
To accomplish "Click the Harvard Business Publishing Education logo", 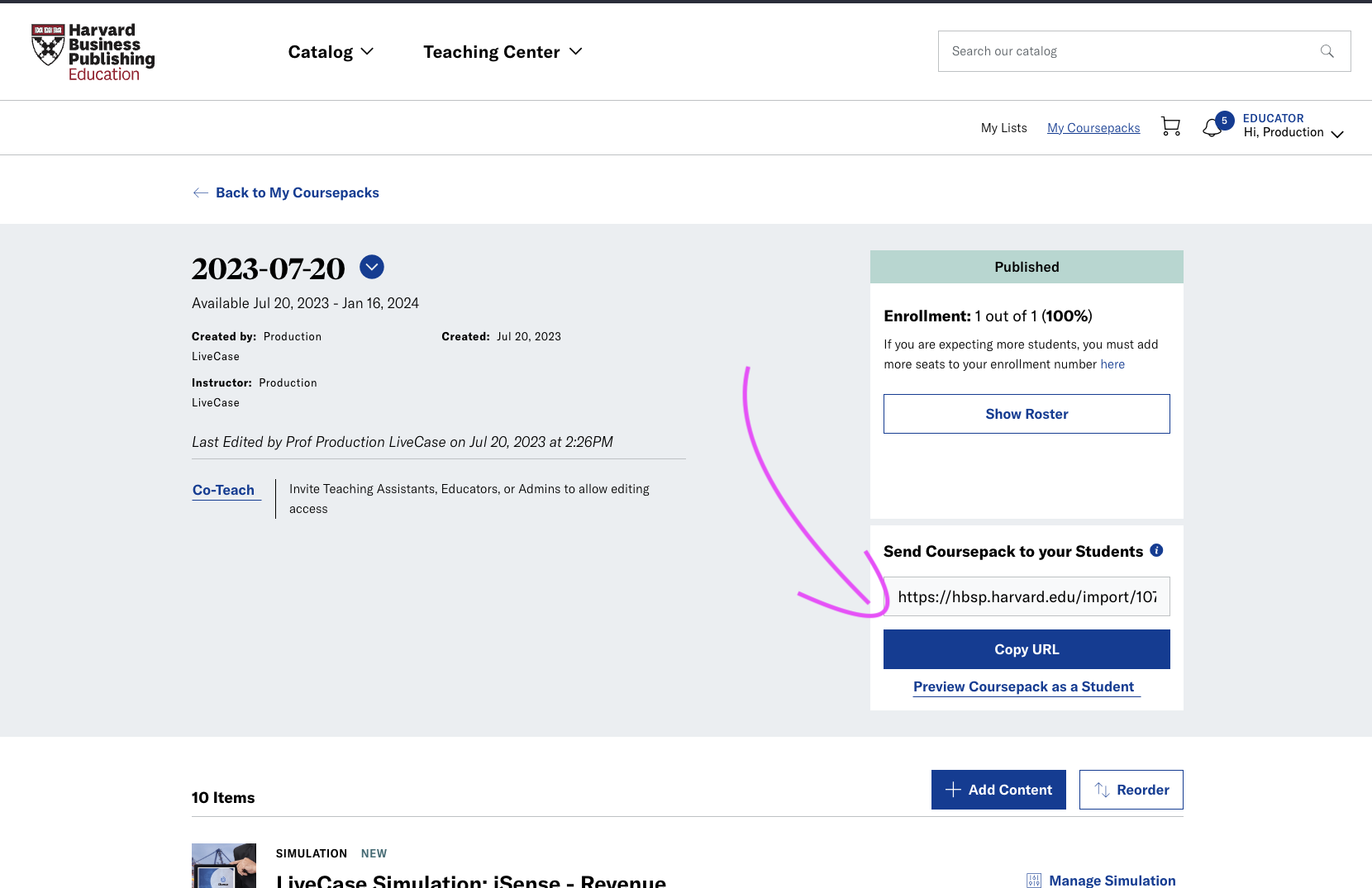I will coord(93,52).
